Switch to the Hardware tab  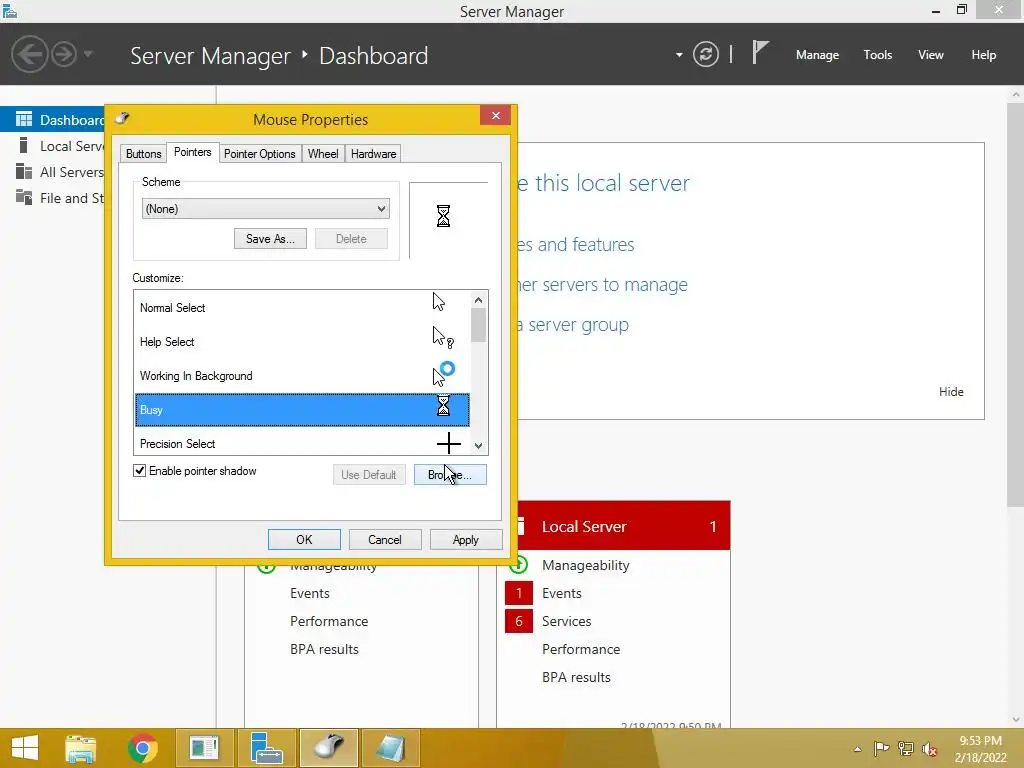tap(373, 153)
